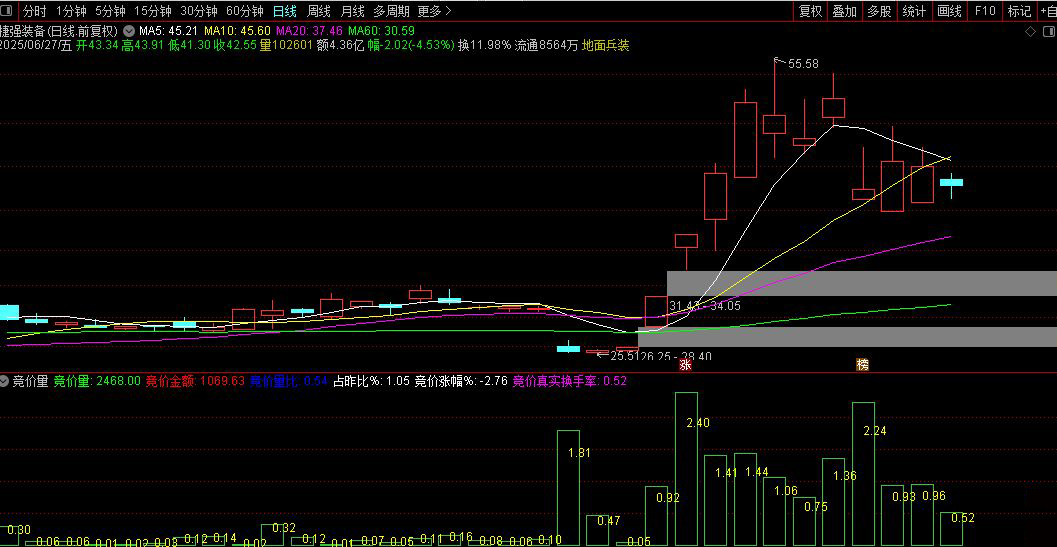
Task: Click the MA60: 30.59 label
Action: point(382,31)
